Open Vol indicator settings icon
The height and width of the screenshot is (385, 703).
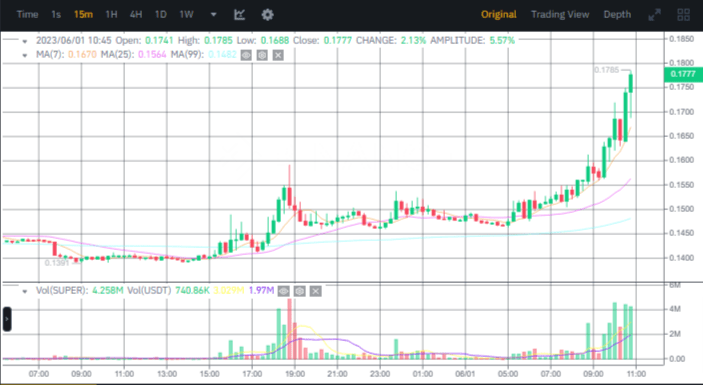pos(299,291)
